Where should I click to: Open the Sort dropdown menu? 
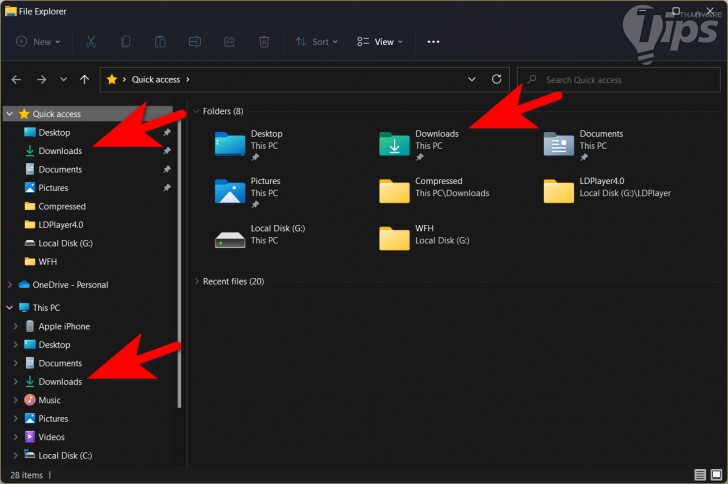point(317,42)
